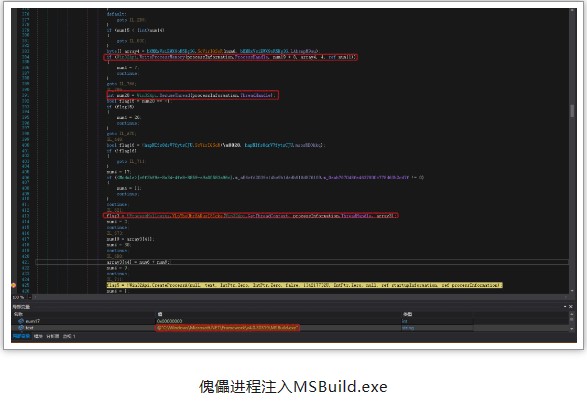The image size is (587, 401).
Task: Click the ResumeThread call line in the code
Action: (192, 95)
